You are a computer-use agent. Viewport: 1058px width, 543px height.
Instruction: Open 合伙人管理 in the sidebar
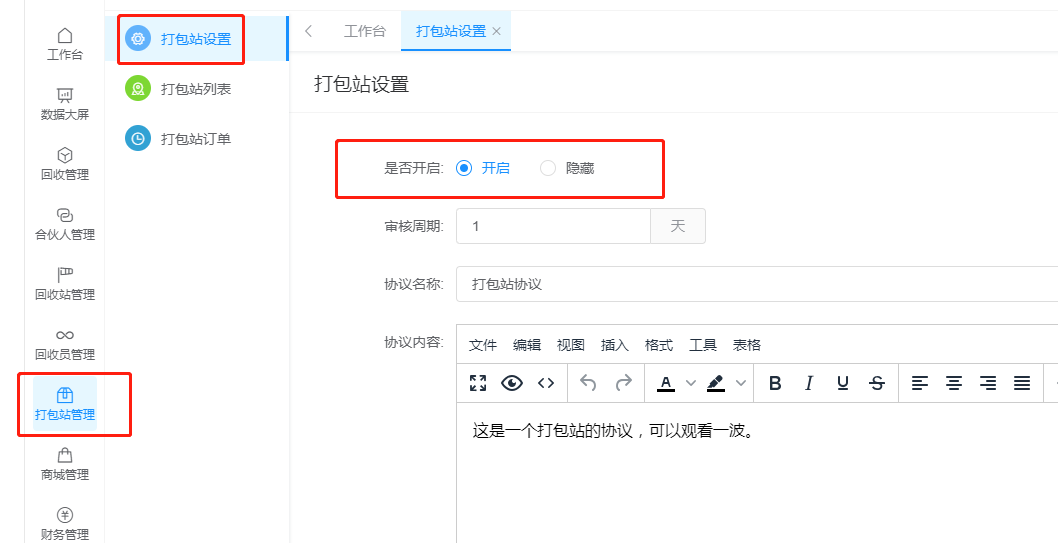tap(65, 225)
